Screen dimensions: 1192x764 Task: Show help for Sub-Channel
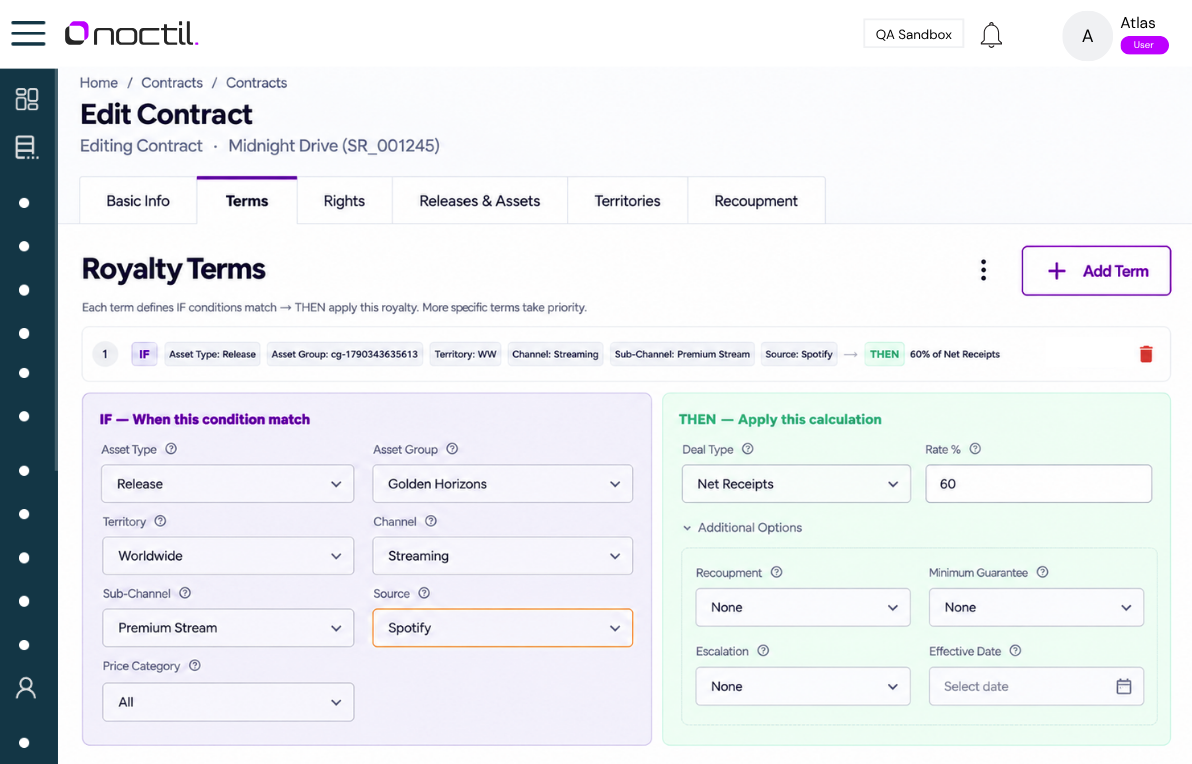point(185,594)
